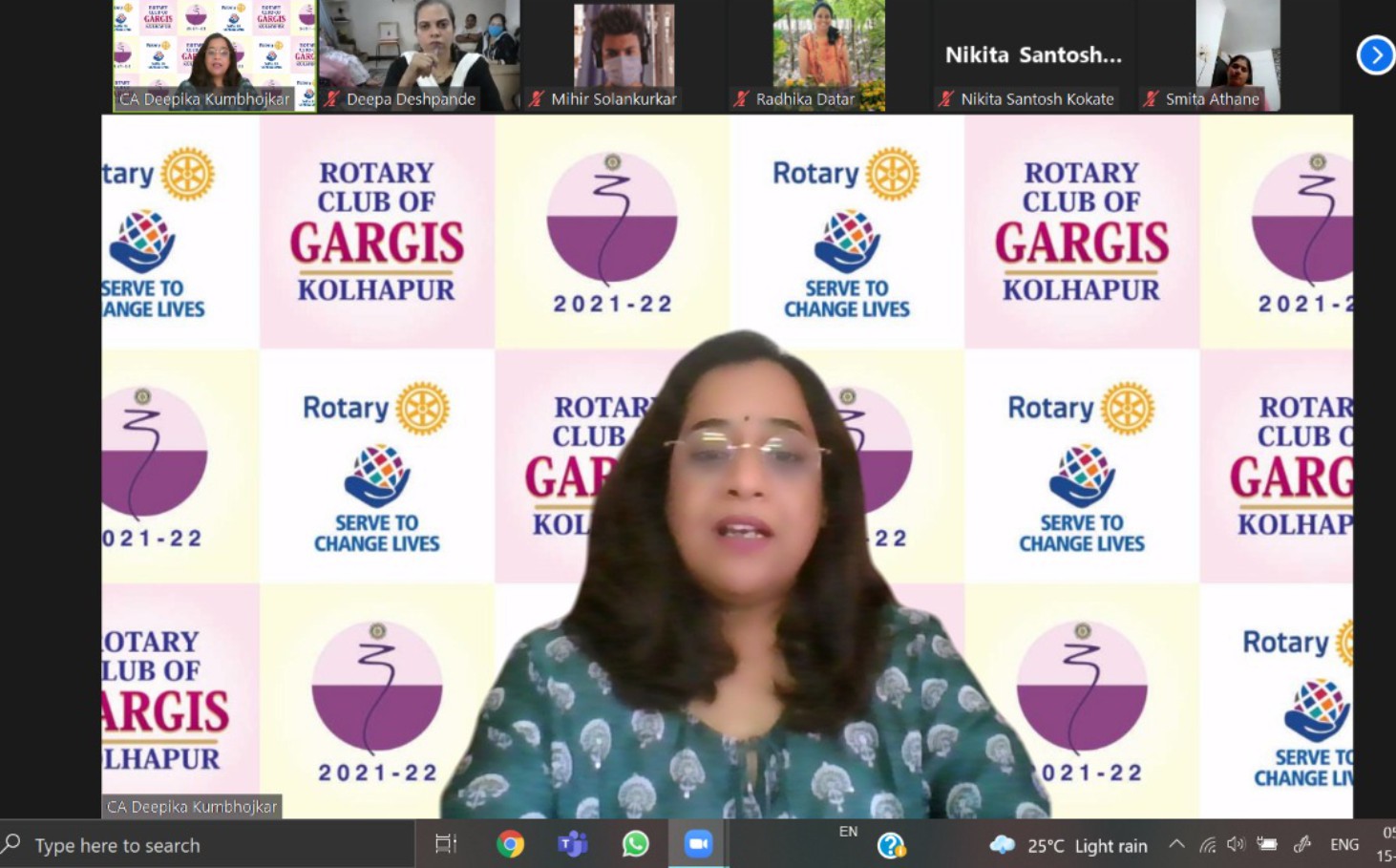Image resolution: width=1396 pixels, height=868 pixels.
Task: Select Mihir Solankurkar's video thumbnail
Action: [624, 55]
